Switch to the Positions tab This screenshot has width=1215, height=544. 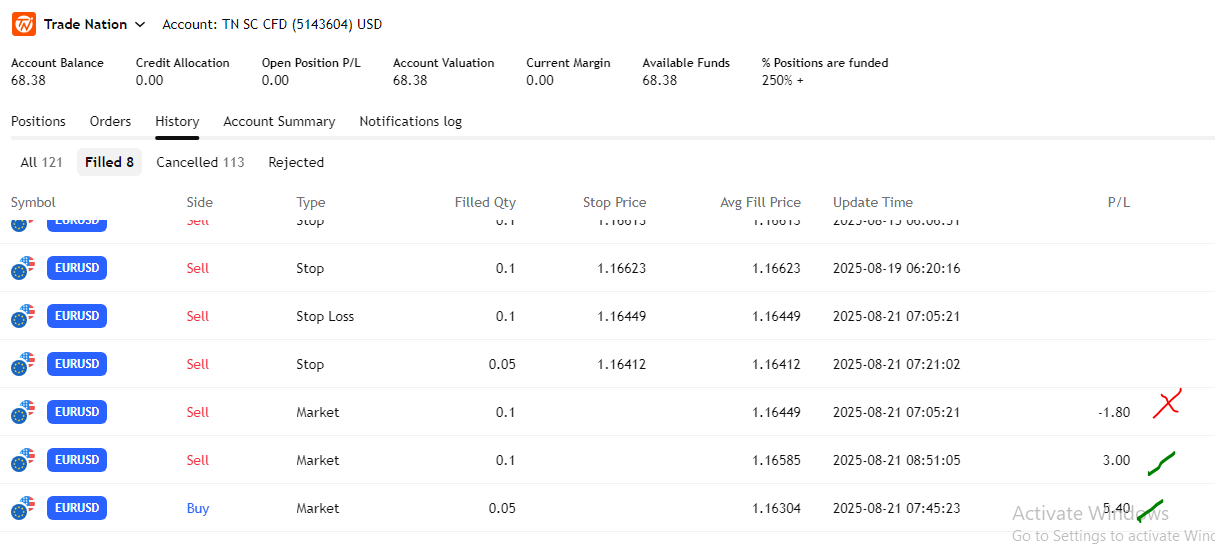(38, 121)
